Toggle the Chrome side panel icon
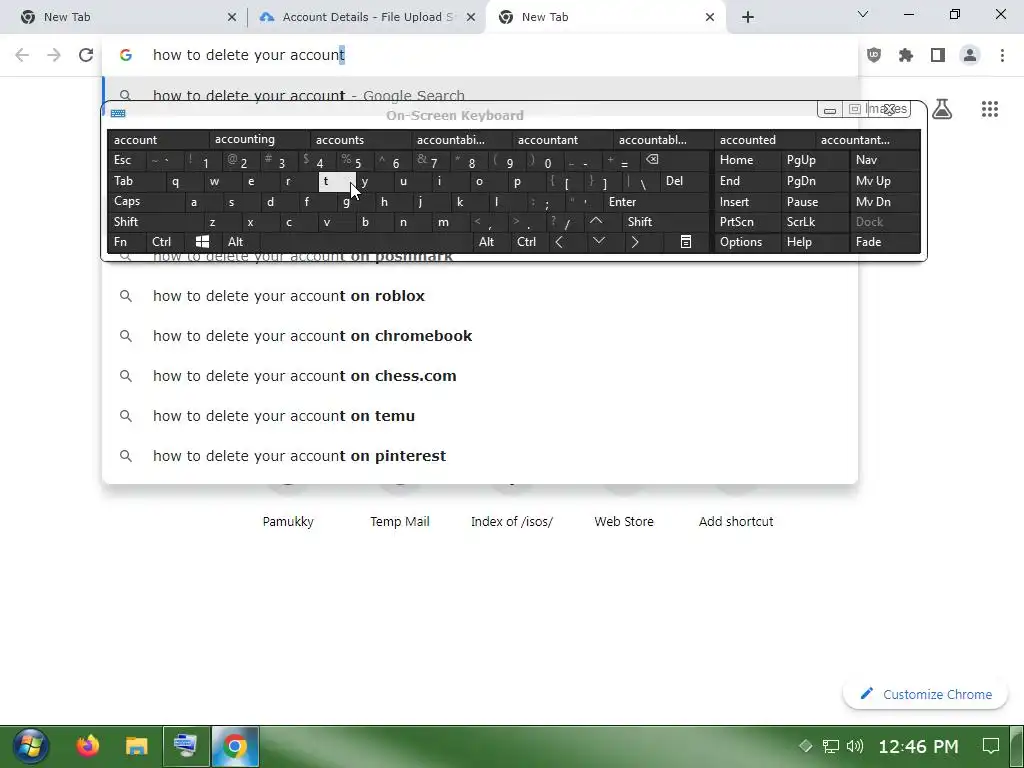This screenshot has width=1024, height=768. pyautogui.click(x=938, y=55)
